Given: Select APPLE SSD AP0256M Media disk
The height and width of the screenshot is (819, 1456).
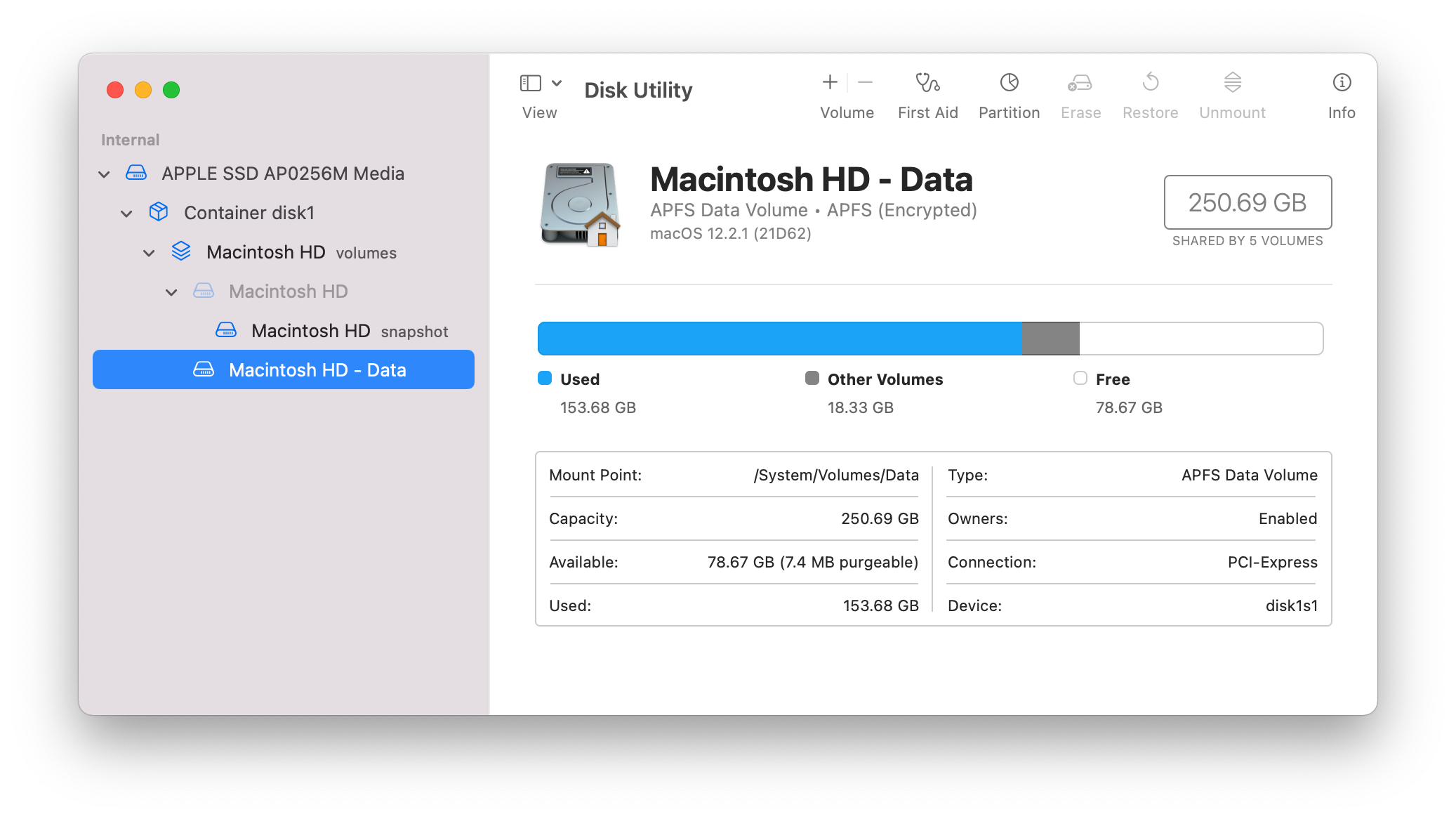Looking at the screenshot, I should click(282, 173).
